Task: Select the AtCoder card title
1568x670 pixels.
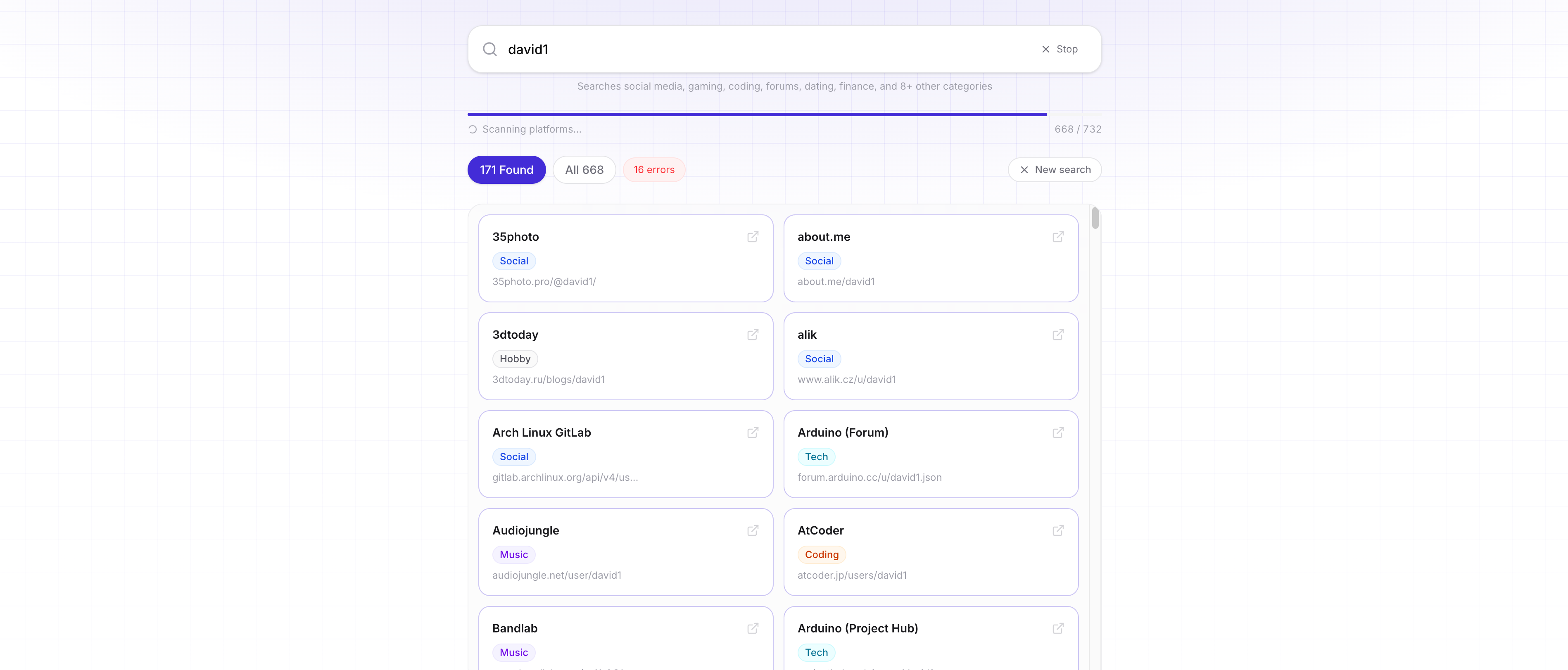Action: pos(820,531)
